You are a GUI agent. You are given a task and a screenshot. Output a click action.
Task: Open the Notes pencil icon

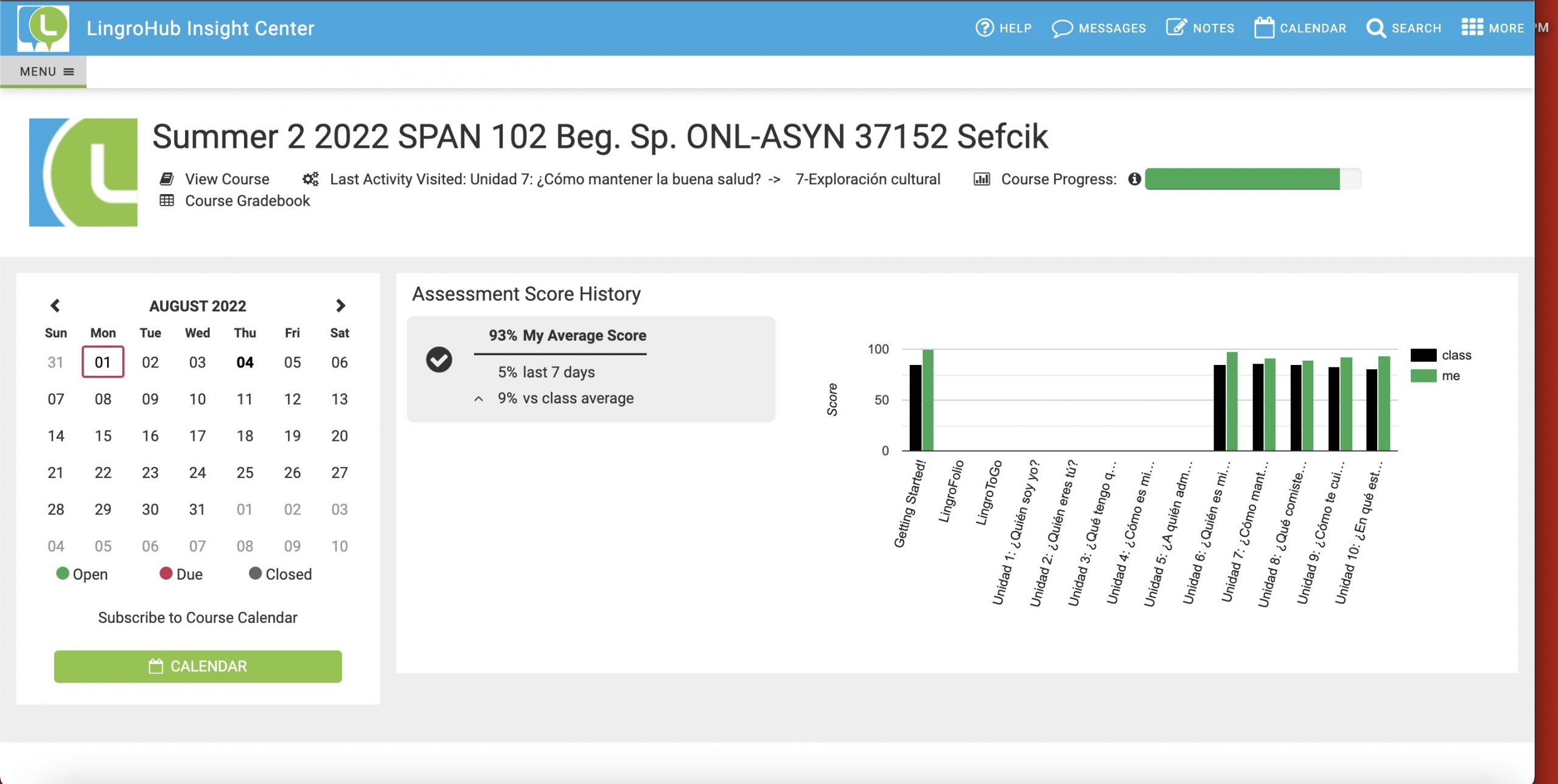click(1176, 27)
